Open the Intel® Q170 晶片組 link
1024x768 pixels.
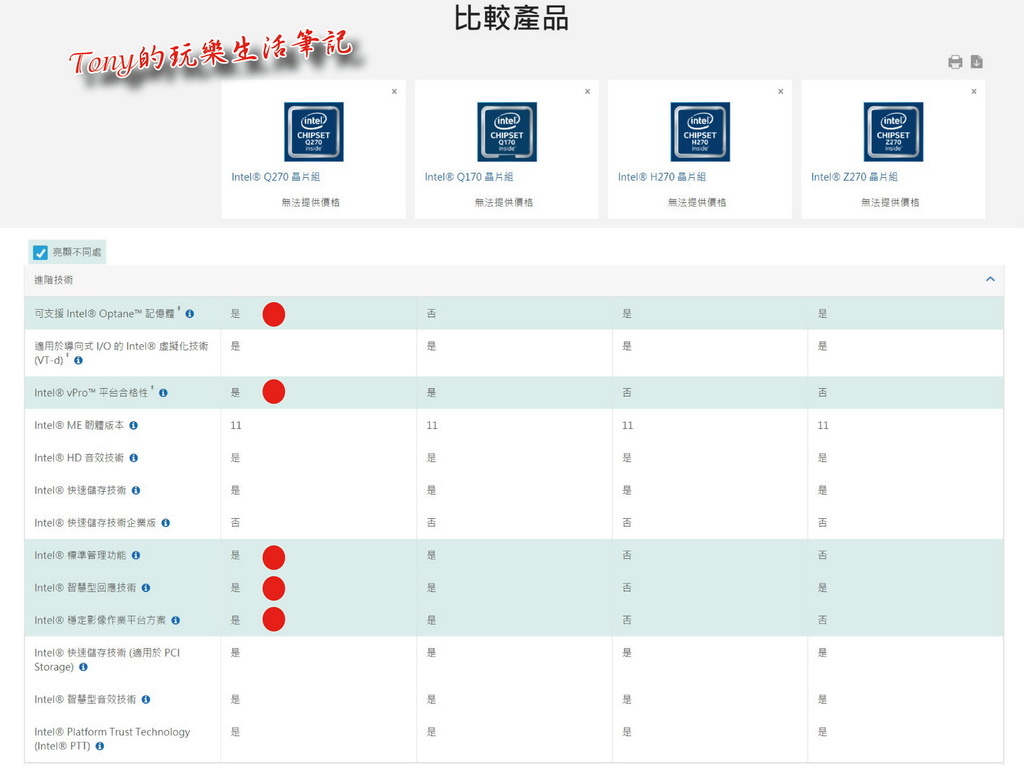coord(469,177)
